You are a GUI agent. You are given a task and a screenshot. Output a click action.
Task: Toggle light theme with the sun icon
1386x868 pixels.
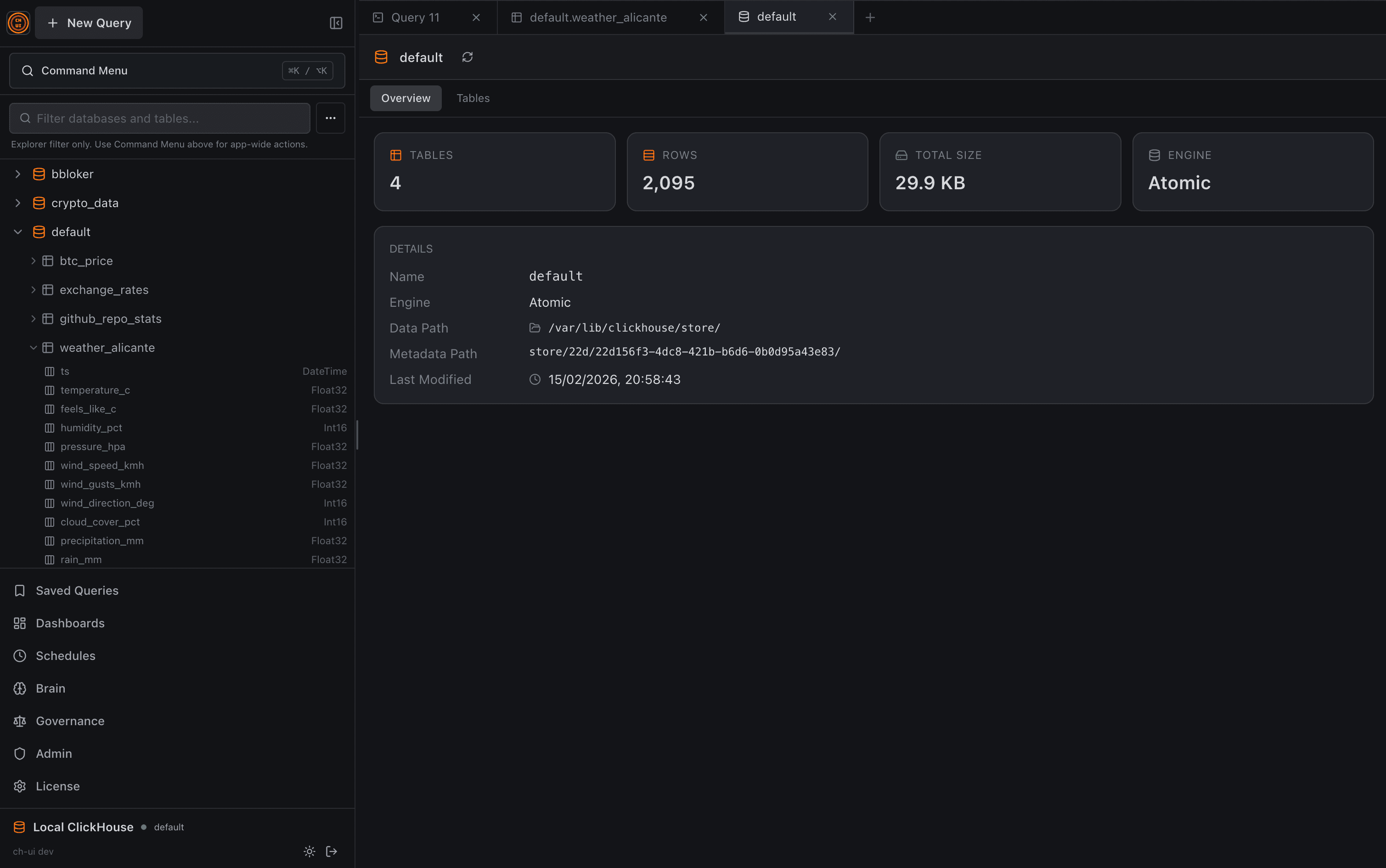pos(310,851)
